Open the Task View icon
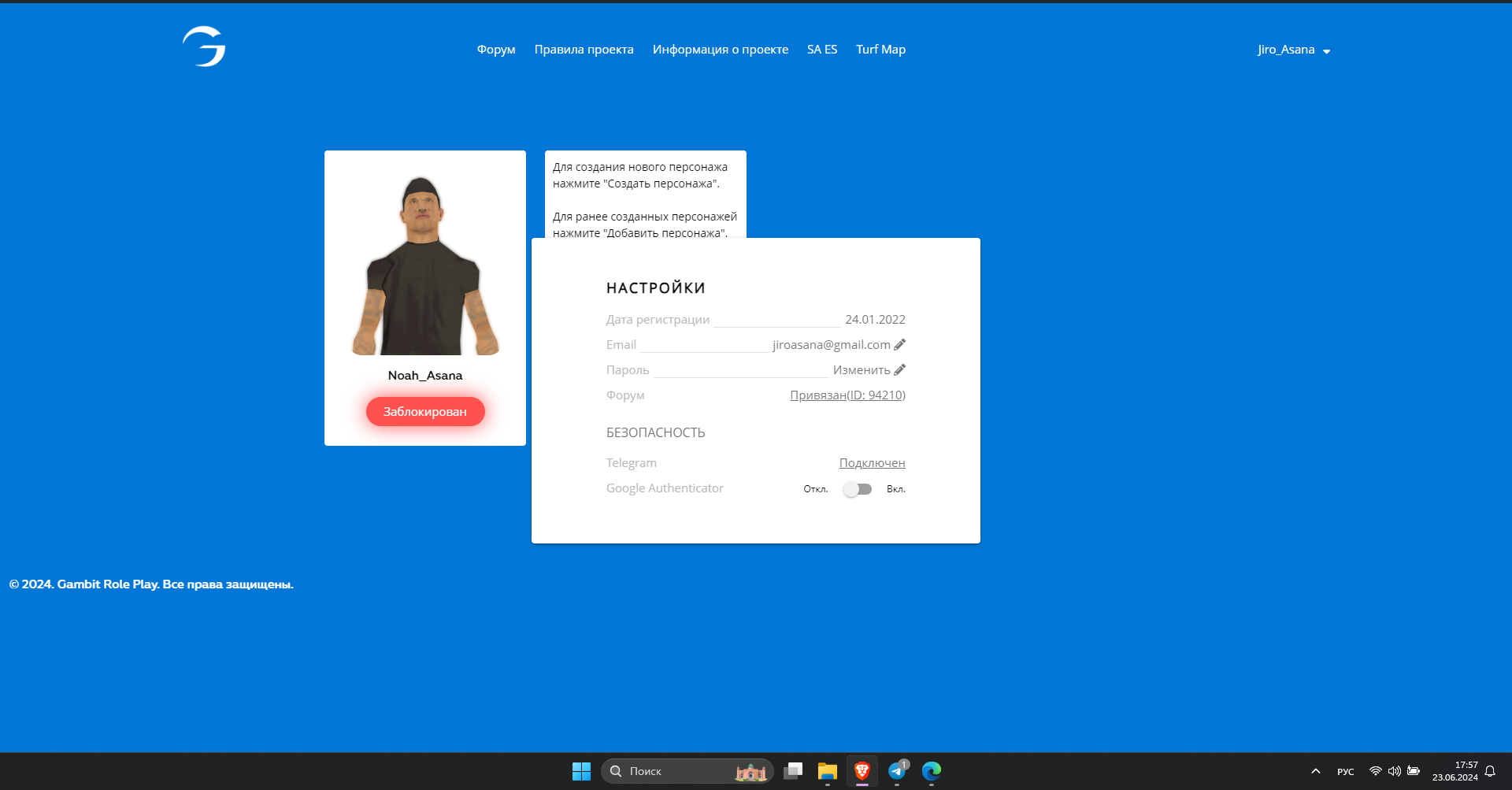1512x790 pixels. click(793, 771)
